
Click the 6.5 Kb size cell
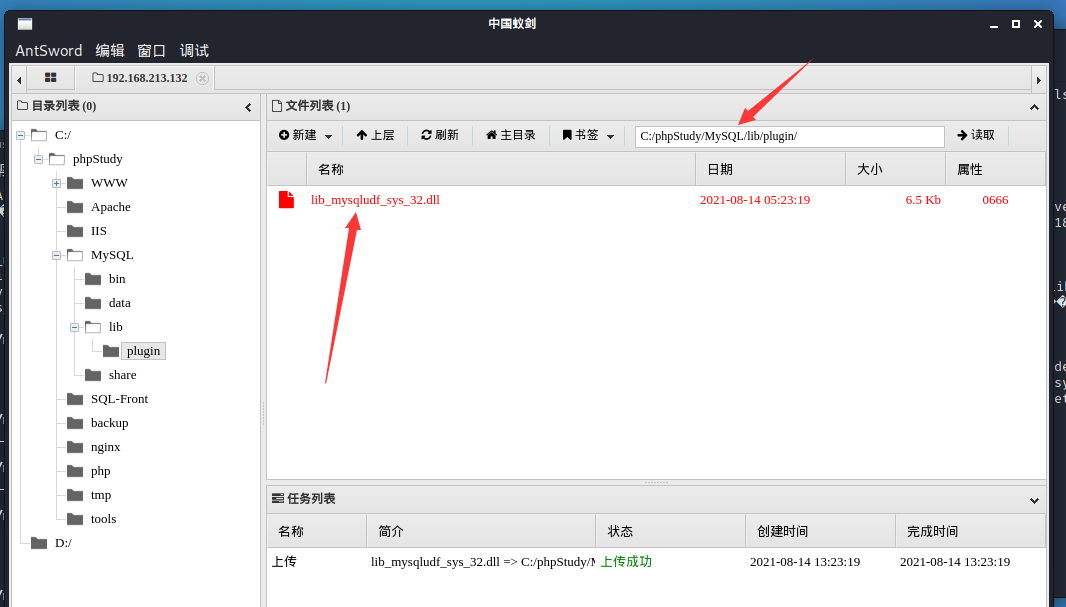pos(923,200)
